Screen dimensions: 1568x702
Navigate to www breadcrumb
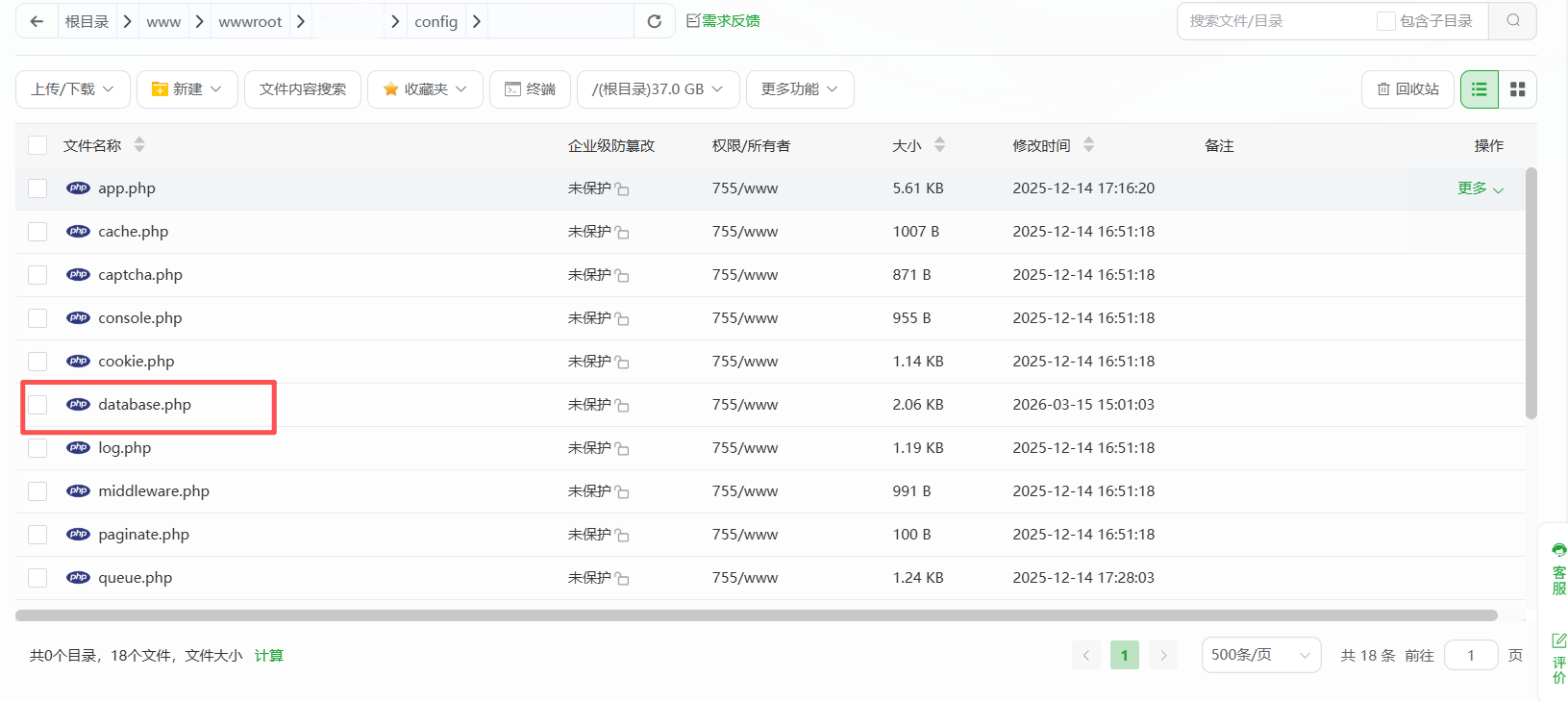(163, 22)
